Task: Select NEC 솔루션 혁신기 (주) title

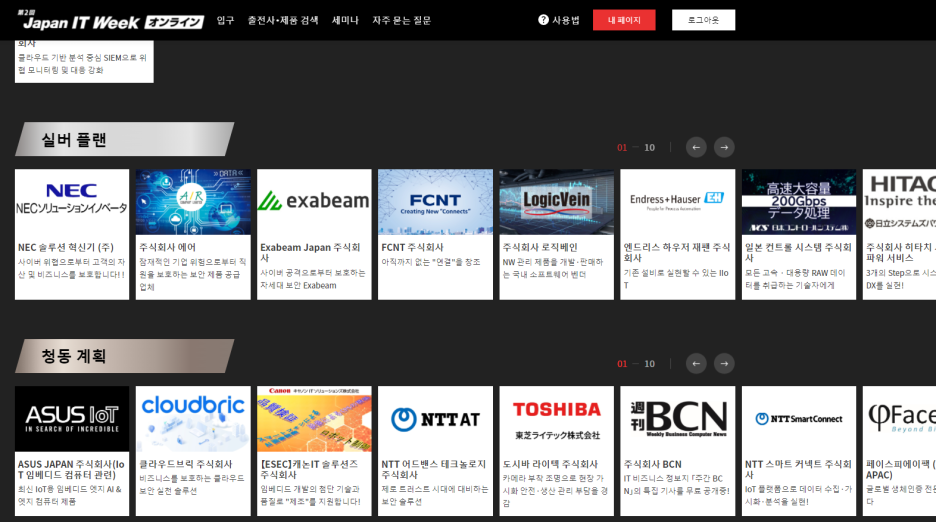Action: tap(66, 247)
